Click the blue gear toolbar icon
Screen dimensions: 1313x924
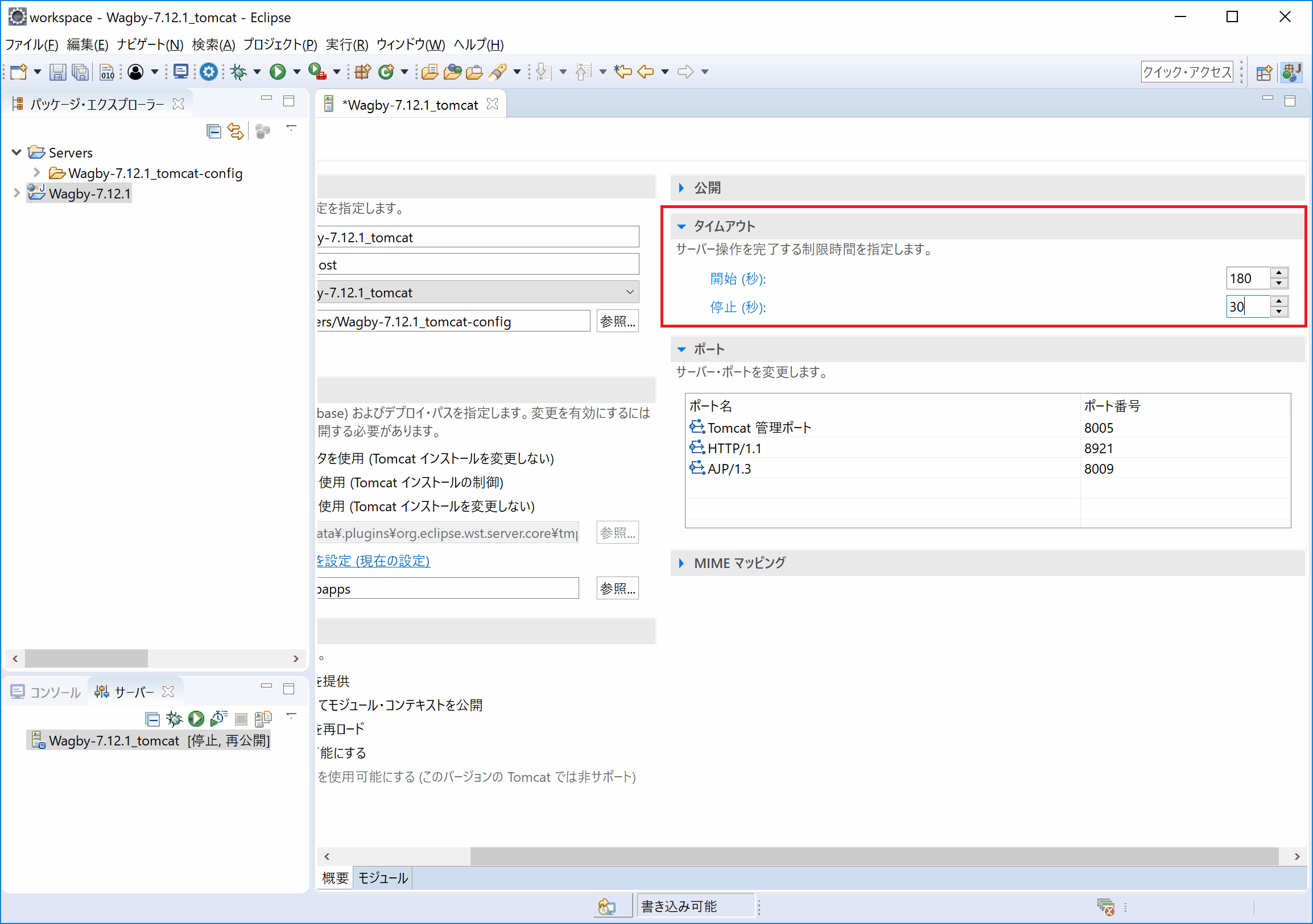[x=209, y=72]
